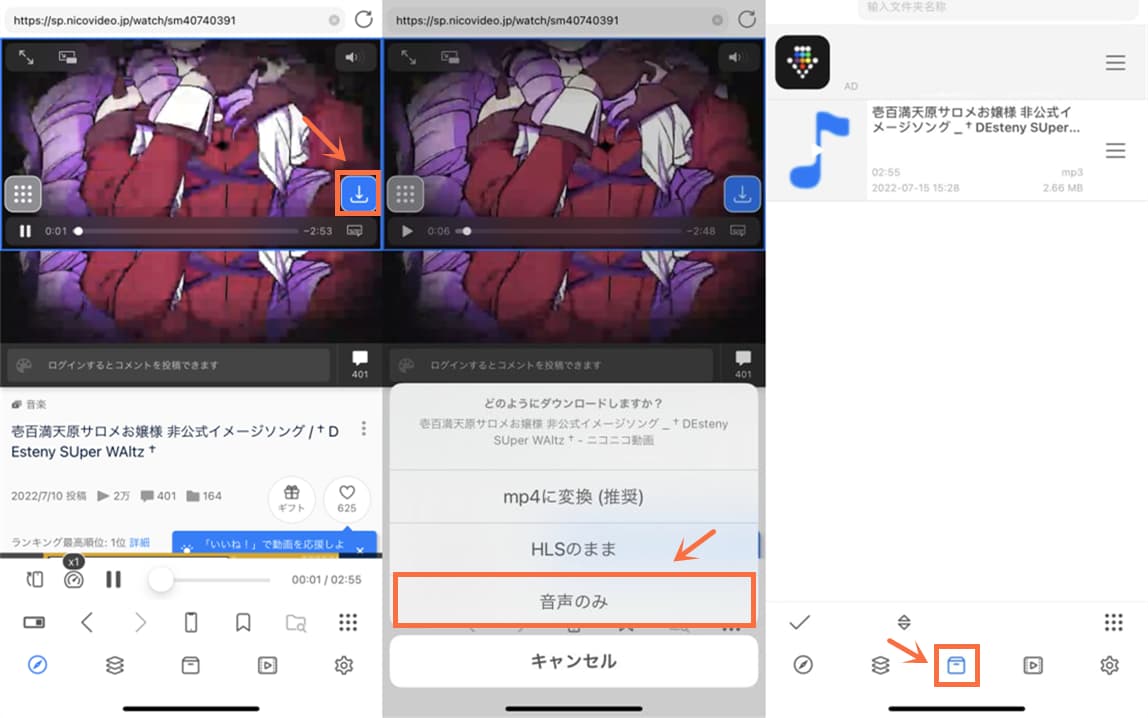Screen dimensions: 1148x718
Task: Like the video with heart 625 button
Action: (x=347, y=498)
